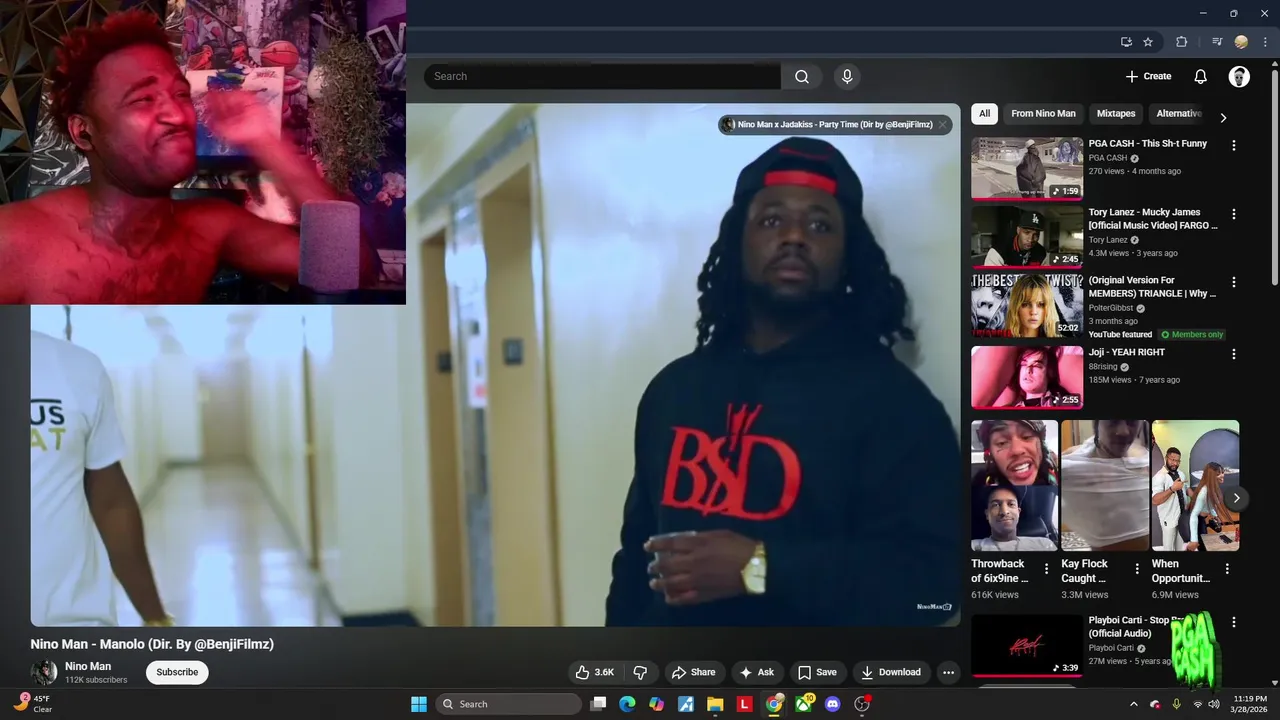Focus the YouTube search field
Viewport: 1280px width, 720px height.
(x=602, y=76)
